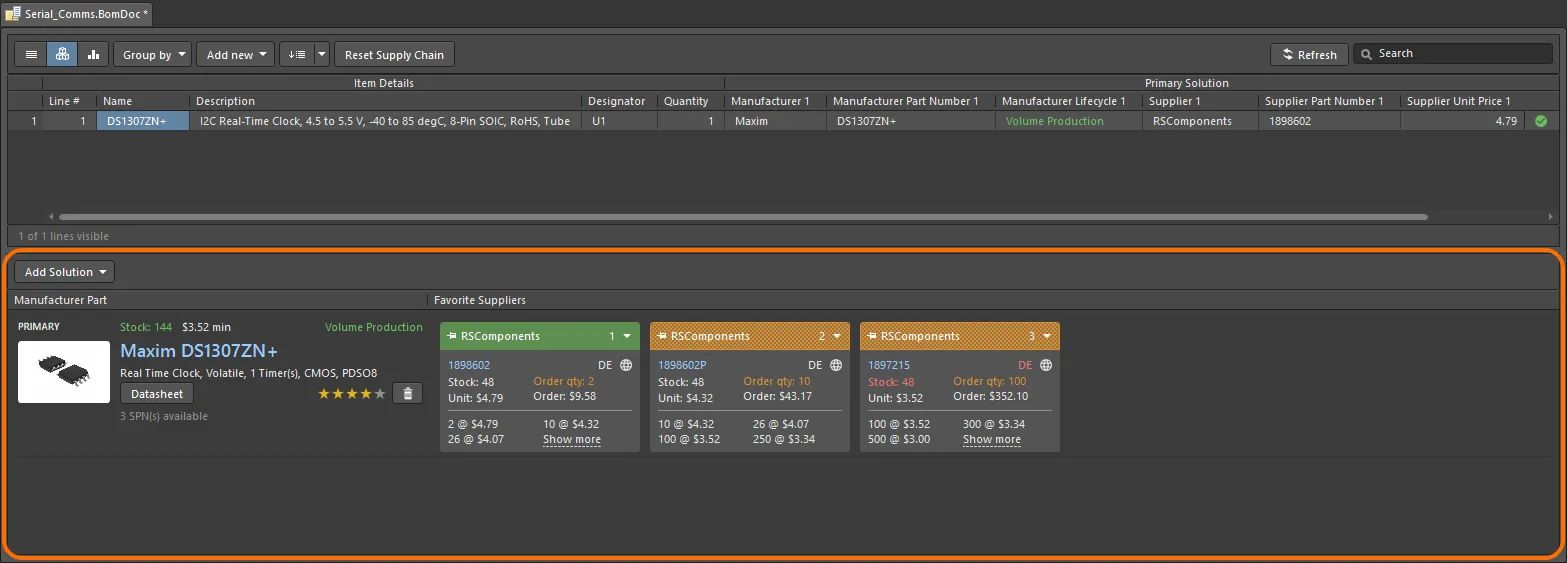Select the 4.79 unit price cell

pyautogui.click(x=1462, y=121)
